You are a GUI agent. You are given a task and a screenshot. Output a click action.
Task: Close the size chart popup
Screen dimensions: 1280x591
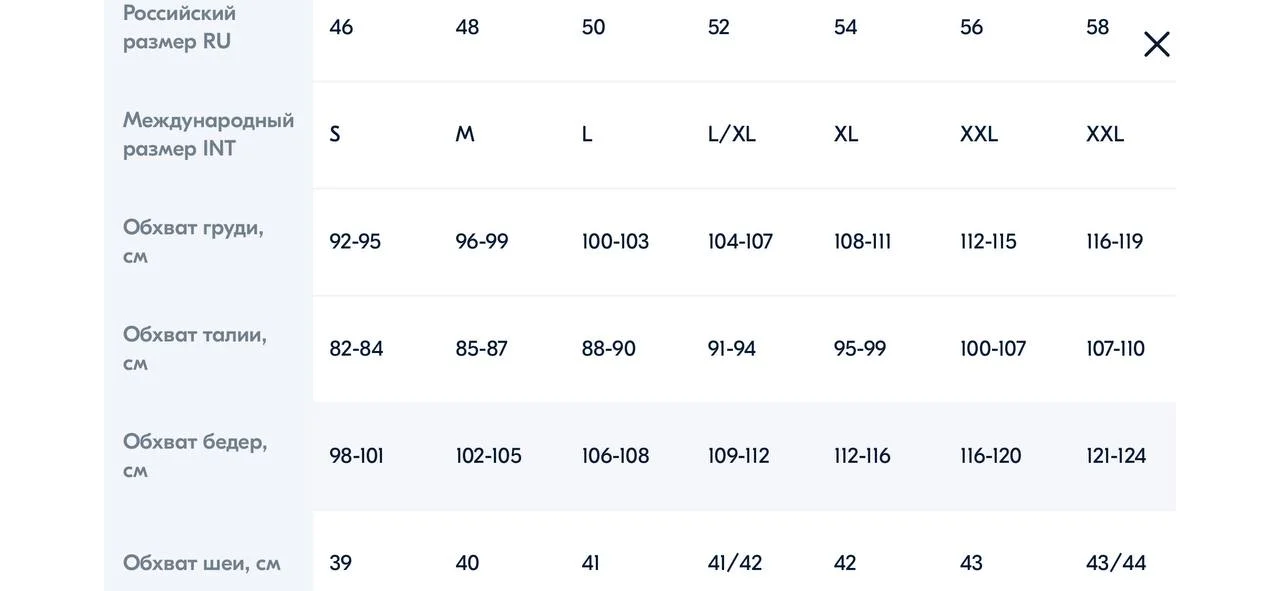[1157, 44]
